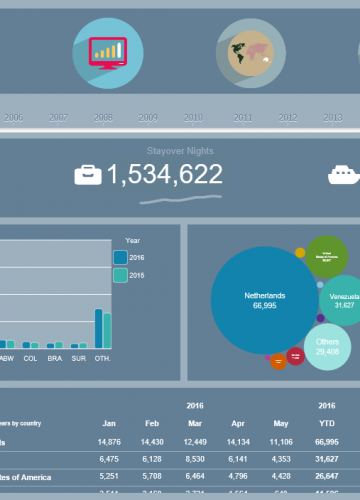
Task: Click the 6,464 March cell
Action: click(x=195, y=476)
